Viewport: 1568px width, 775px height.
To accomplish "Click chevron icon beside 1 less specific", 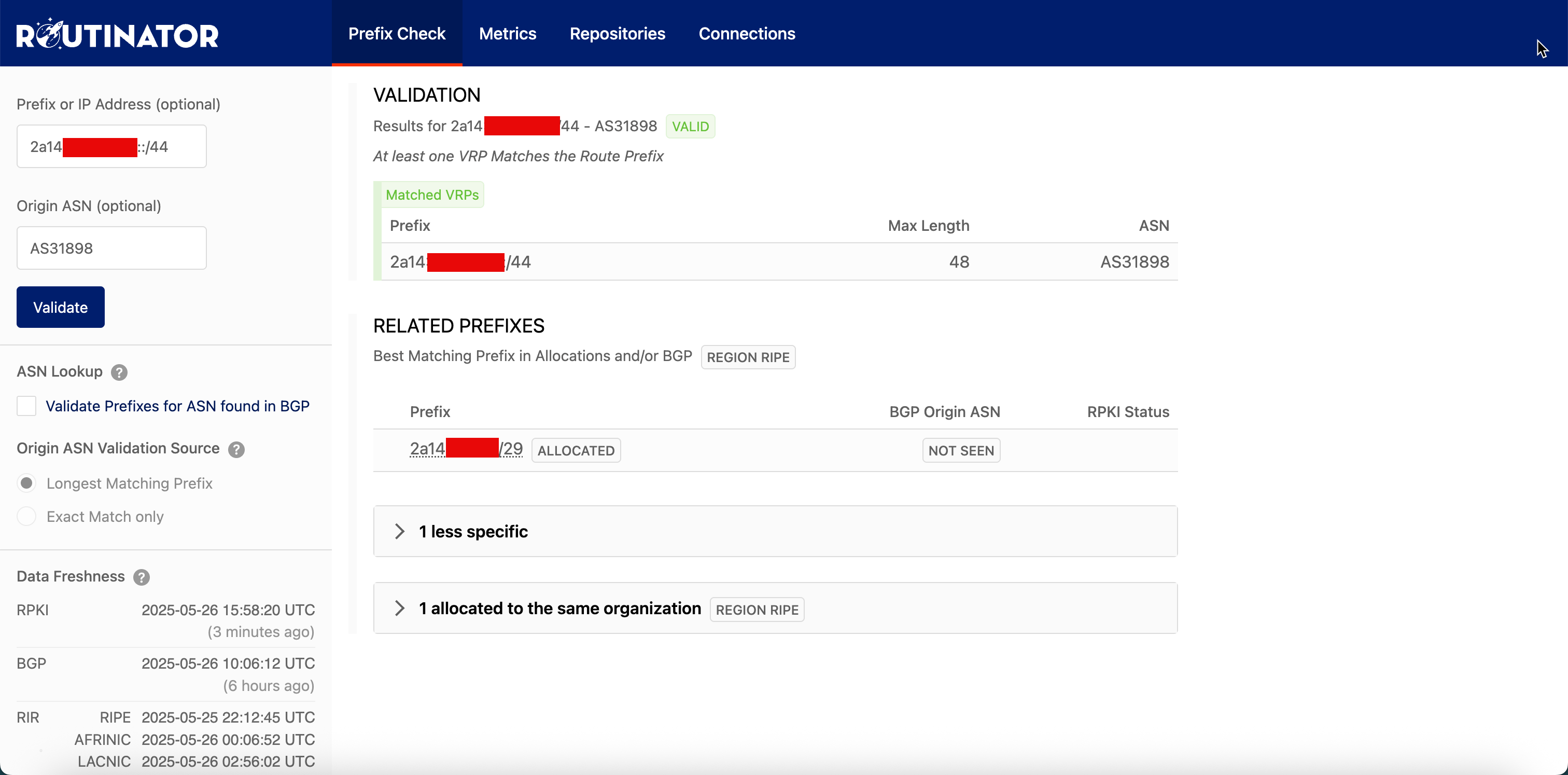I will pyautogui.click(x=399, y=532).
